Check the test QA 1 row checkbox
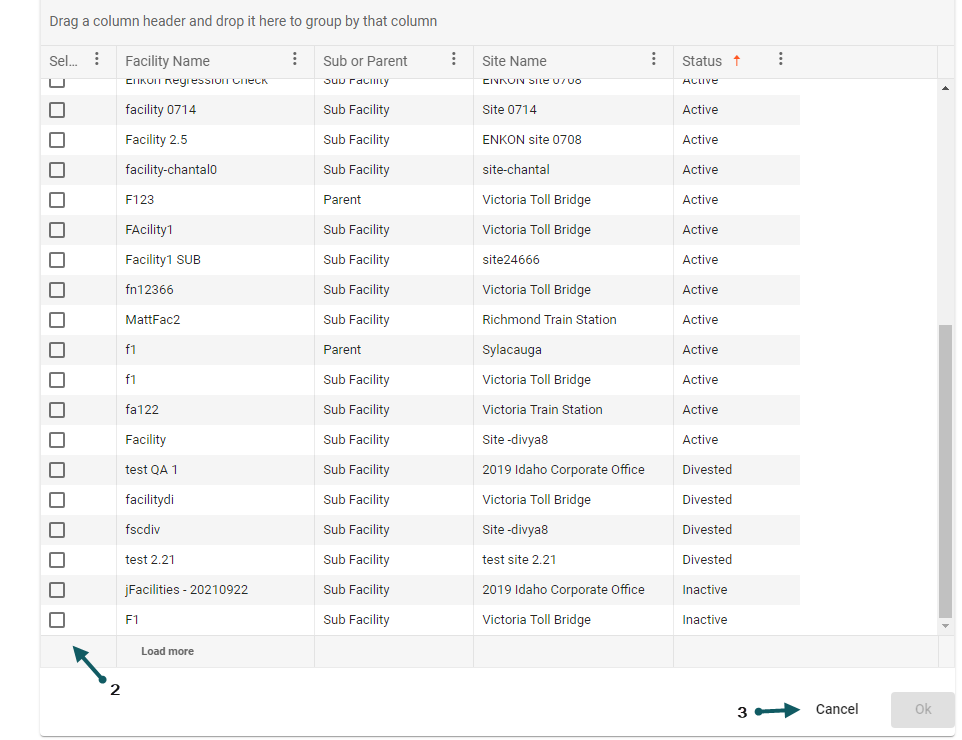962x740 pixels. [x=57, y=470]
